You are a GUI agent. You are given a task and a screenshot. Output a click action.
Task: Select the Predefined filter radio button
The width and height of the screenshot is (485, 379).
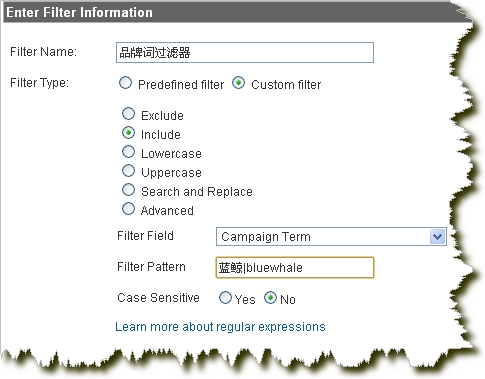click(x=125, y=83)
